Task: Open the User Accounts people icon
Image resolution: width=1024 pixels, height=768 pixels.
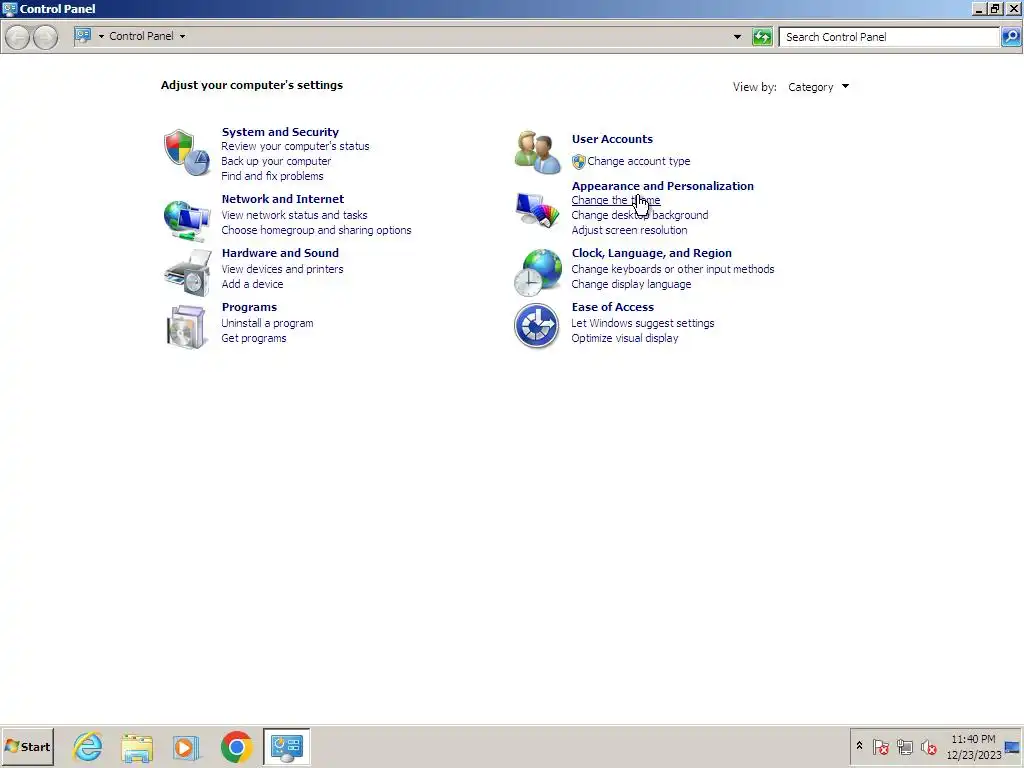Action: 537,152
